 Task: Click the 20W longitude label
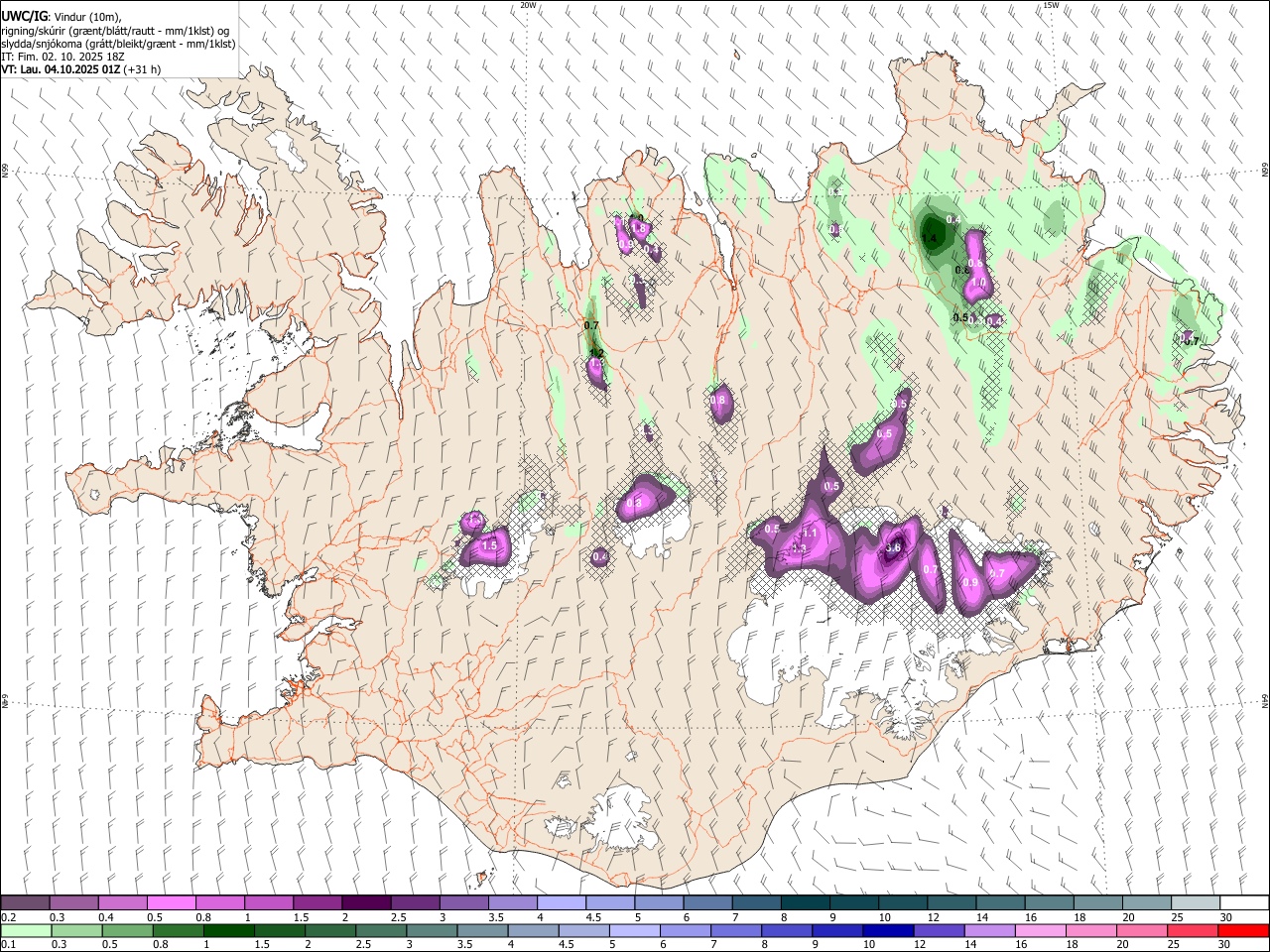528,5
